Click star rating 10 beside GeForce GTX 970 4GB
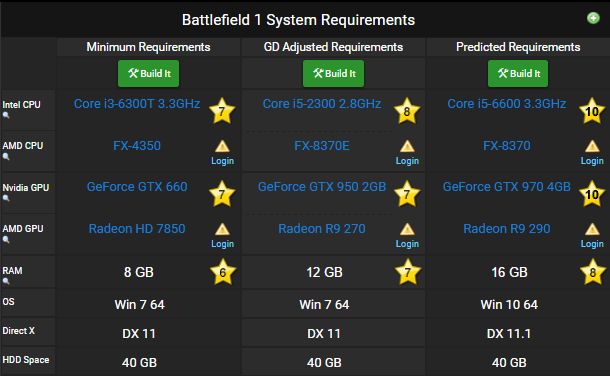Viewport: 610px width, 376px height. pyautogui.click(x=592, y=194)
